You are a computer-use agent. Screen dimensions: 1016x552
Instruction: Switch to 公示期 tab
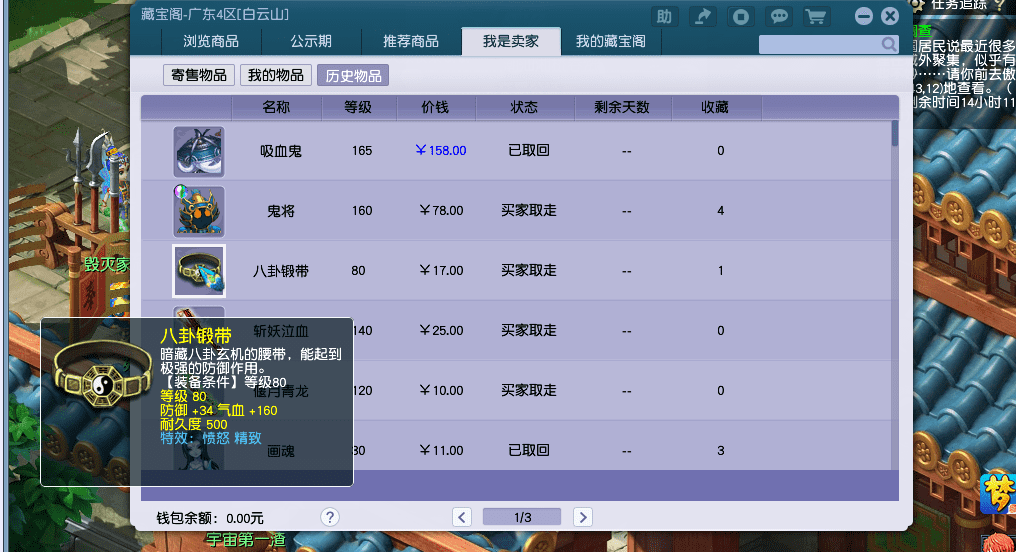pos(311,41)
